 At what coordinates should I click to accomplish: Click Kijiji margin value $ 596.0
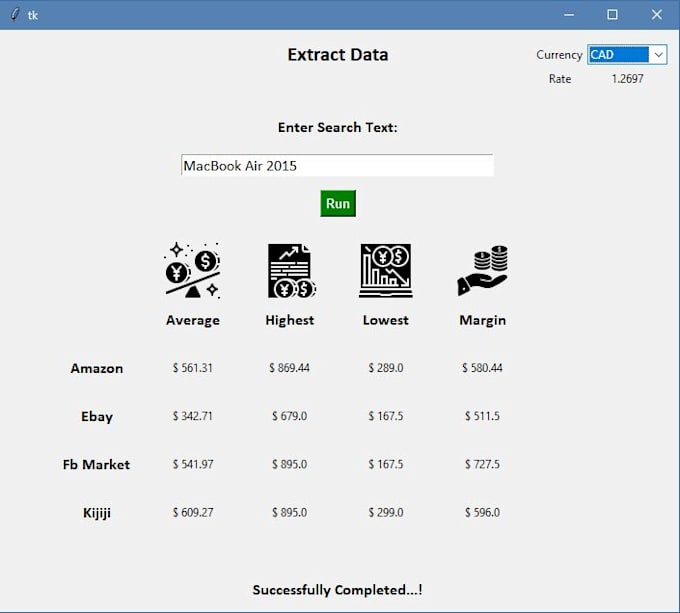coord(482,512)
